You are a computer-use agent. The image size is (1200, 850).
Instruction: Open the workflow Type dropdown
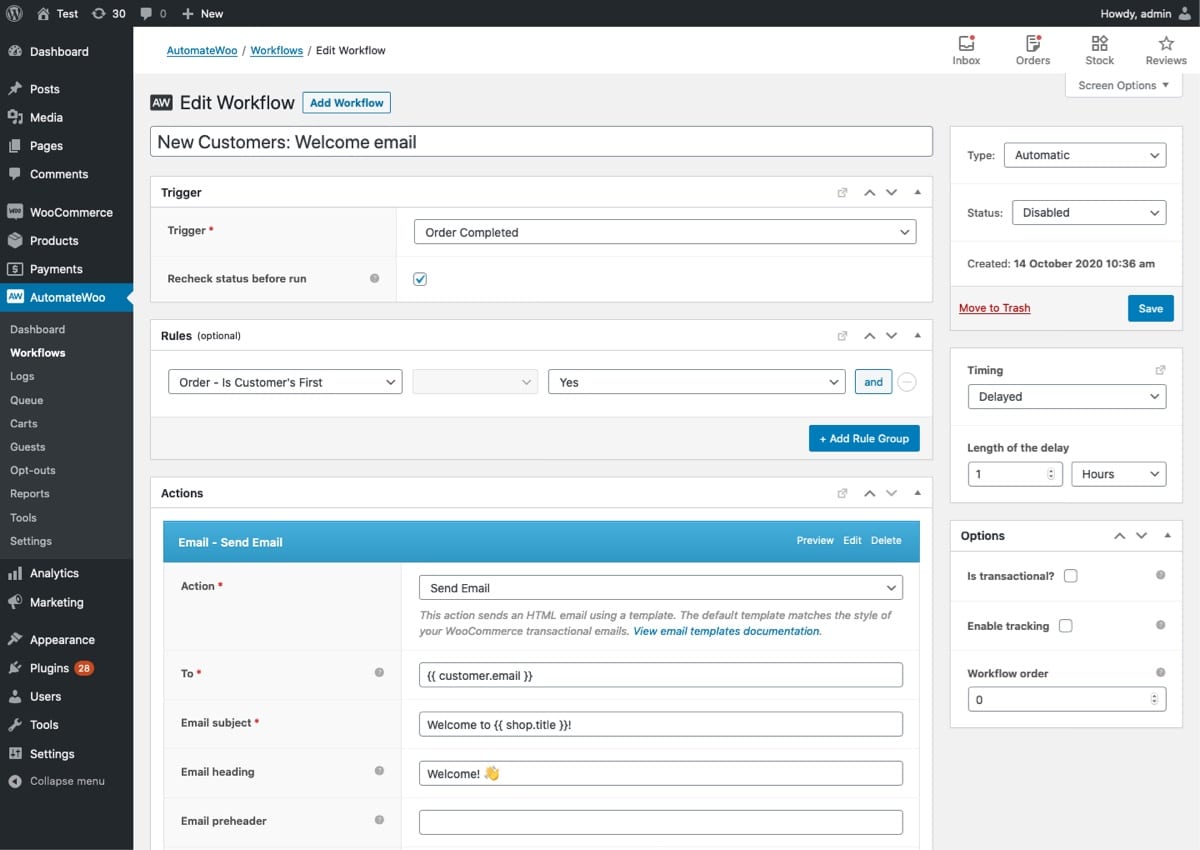1085,155
